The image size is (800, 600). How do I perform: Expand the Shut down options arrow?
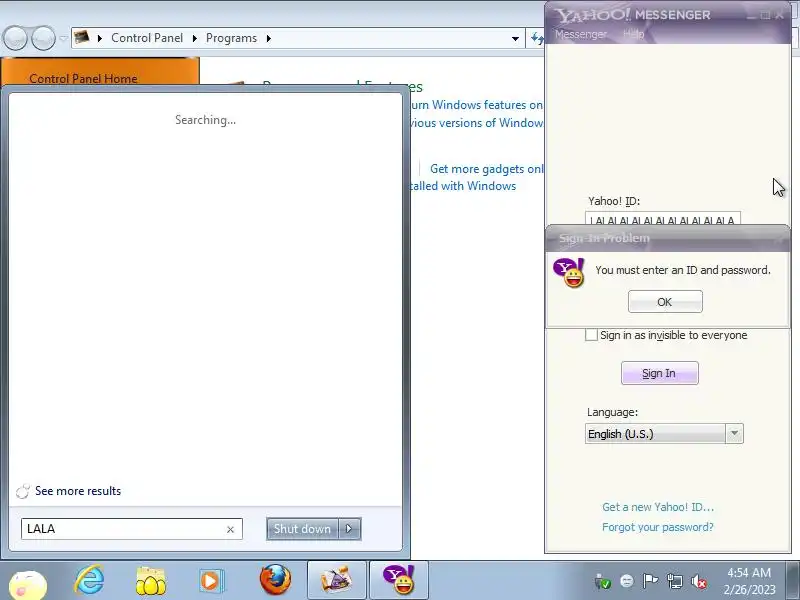pyautogui.click(x=349, y=529)
